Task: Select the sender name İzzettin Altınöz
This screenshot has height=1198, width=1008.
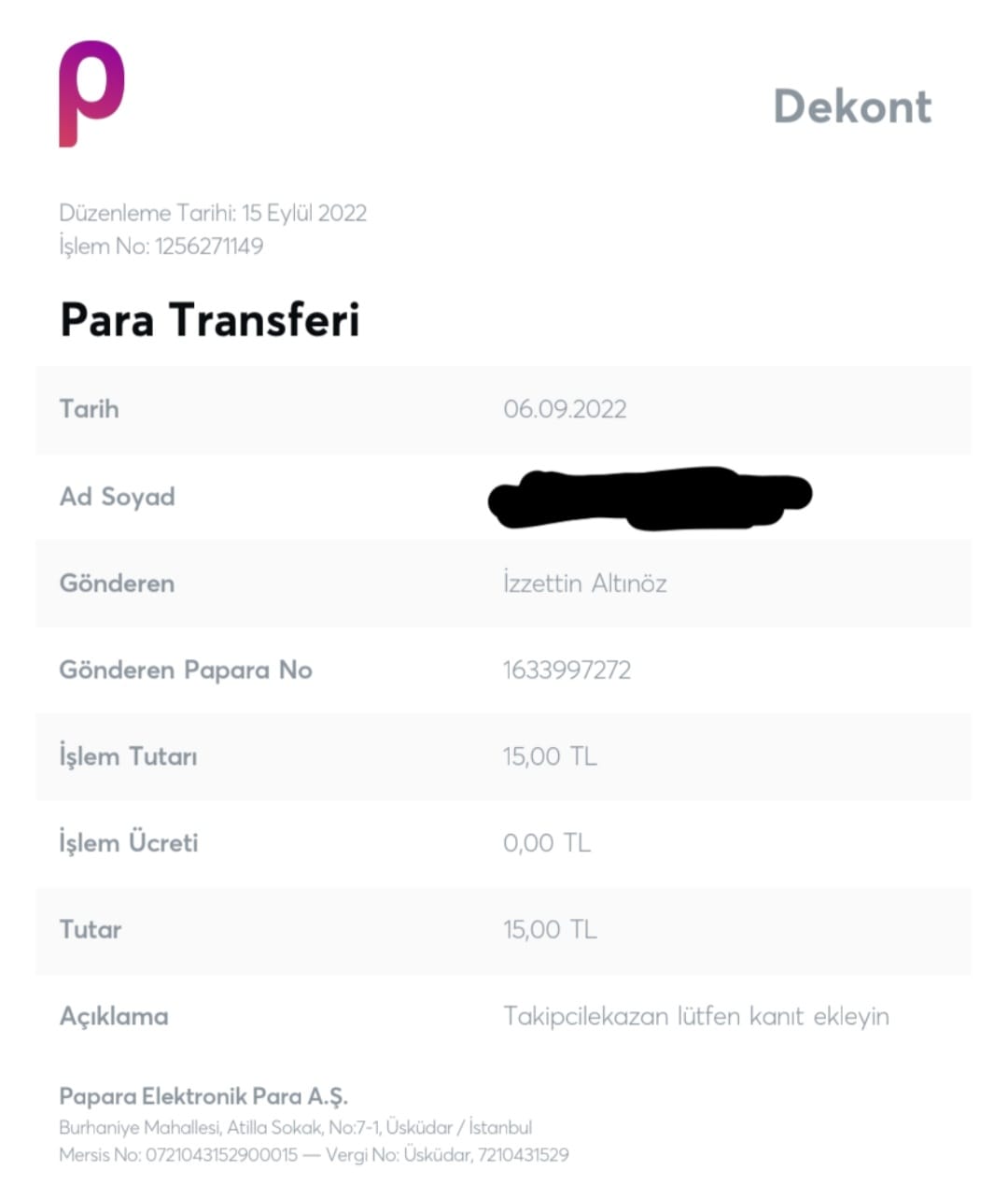Action: coord(585,584)
